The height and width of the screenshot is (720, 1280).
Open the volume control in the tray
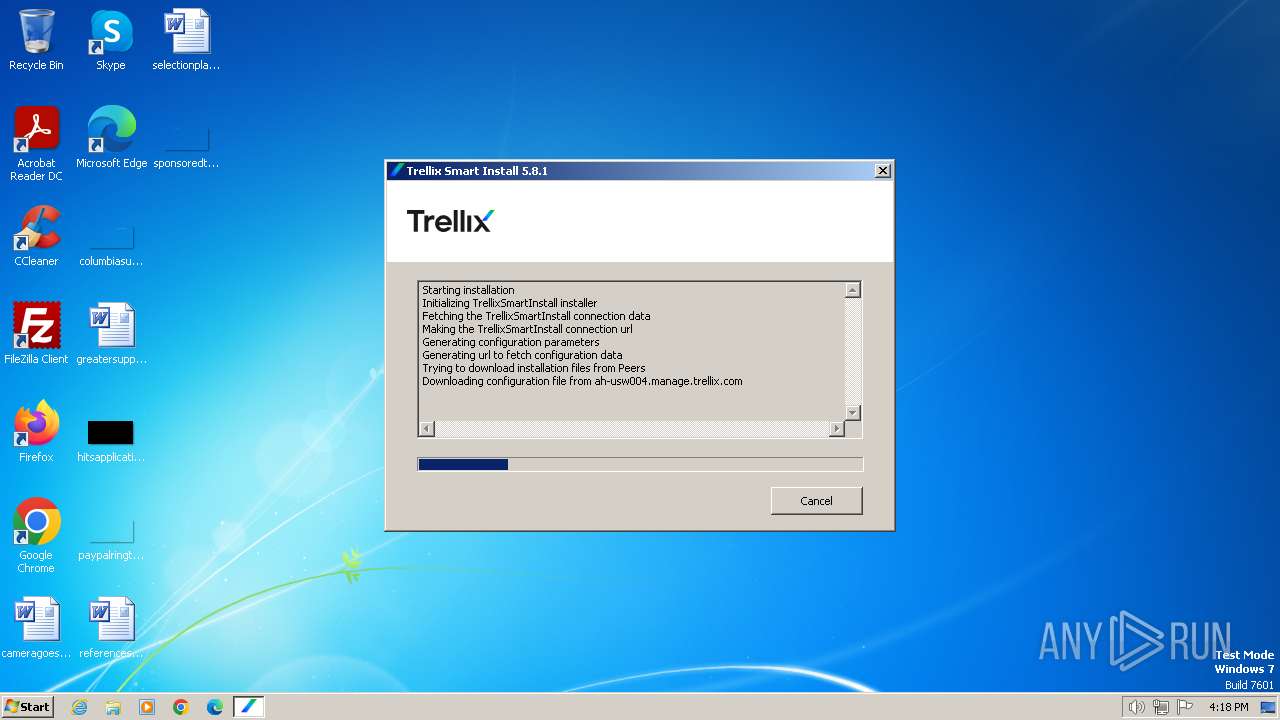point(1136,707)
